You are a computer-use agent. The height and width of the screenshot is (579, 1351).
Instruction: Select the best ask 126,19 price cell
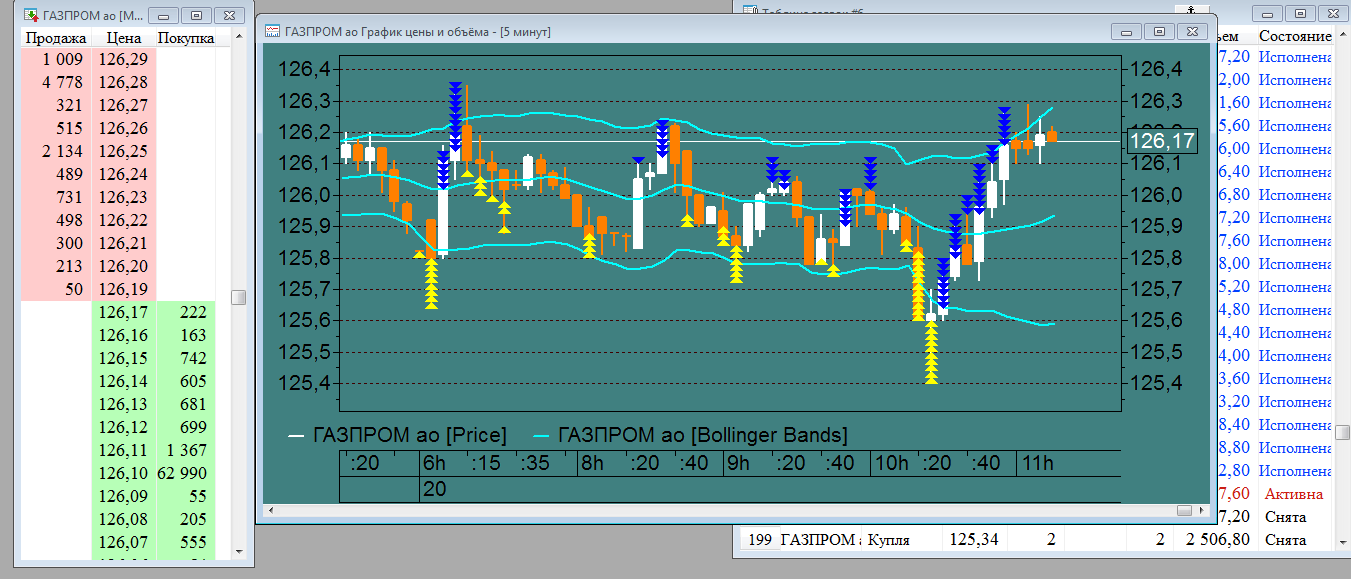pos(124,290)
